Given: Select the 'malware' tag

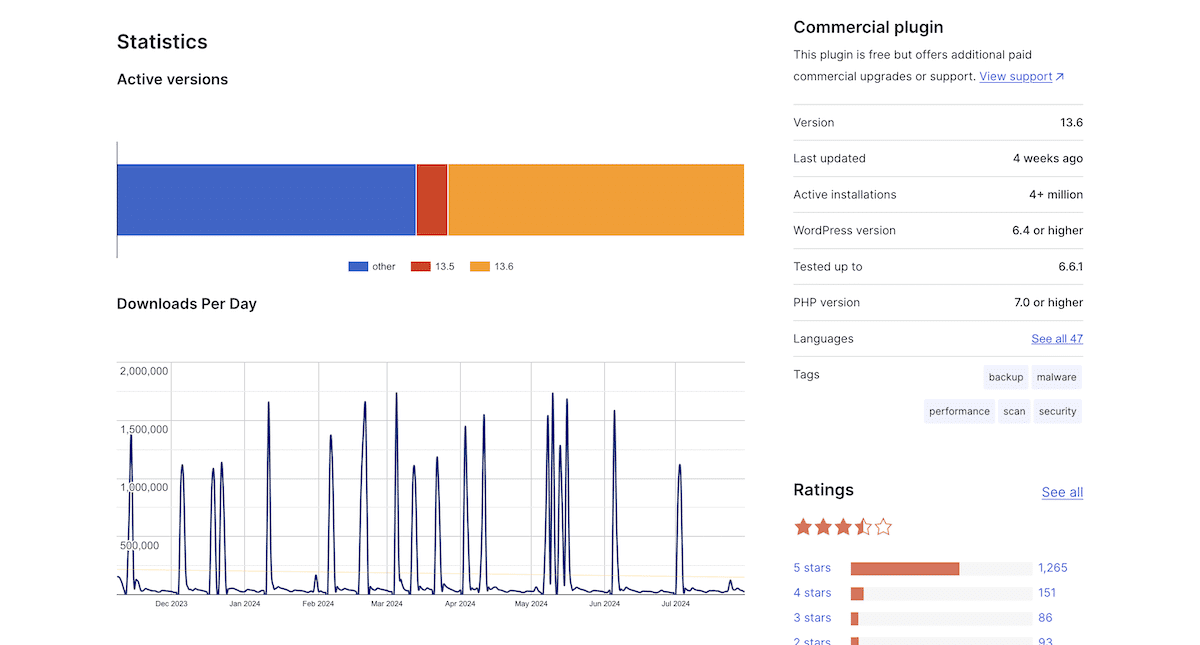Looking at the screenshot, I should 1056,376.
